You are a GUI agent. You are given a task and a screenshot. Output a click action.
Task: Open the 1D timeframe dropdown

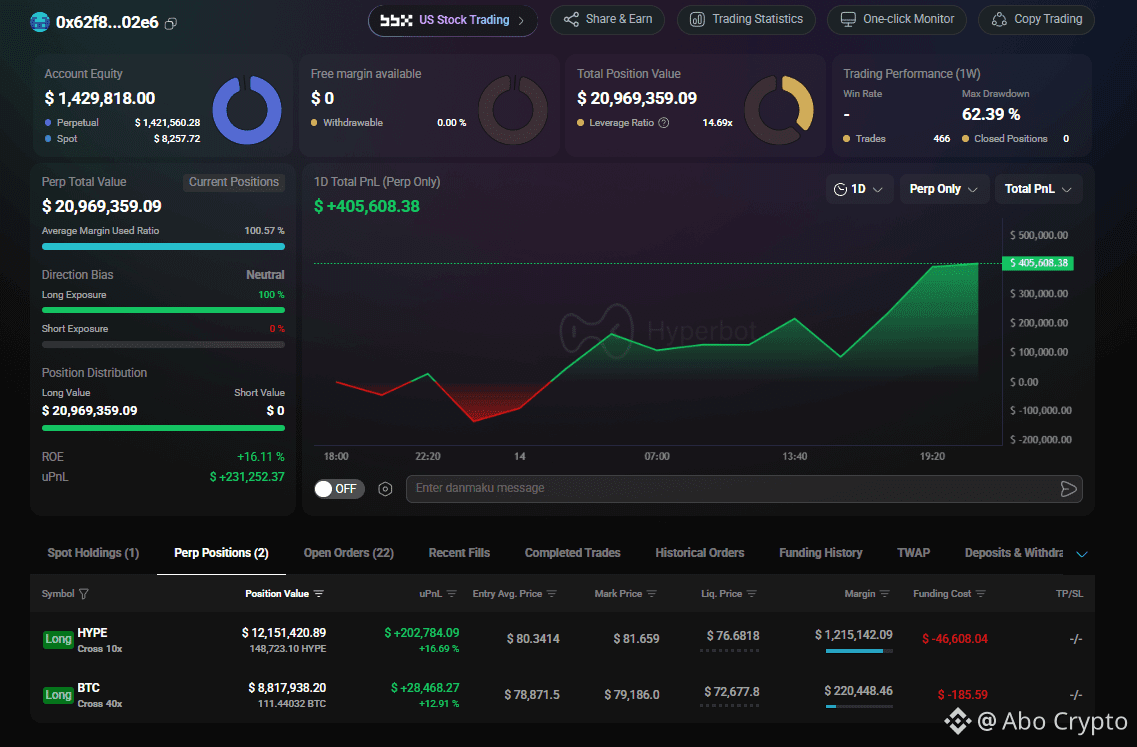[859, 189]
